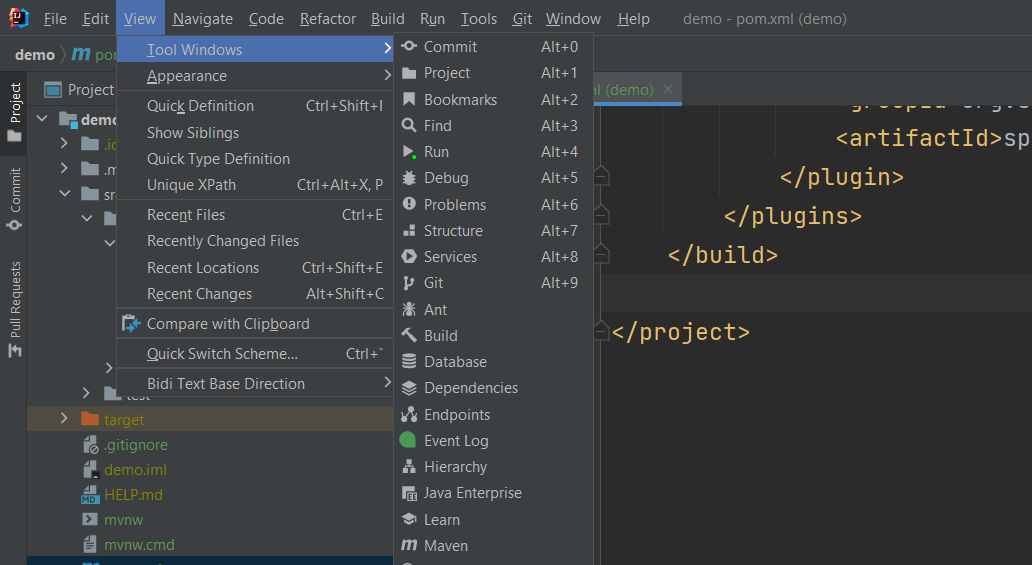This screenshot has height=565, width=1032.
Task: Select Recently Changed Files entry
Action: click(x=255, y=241)
